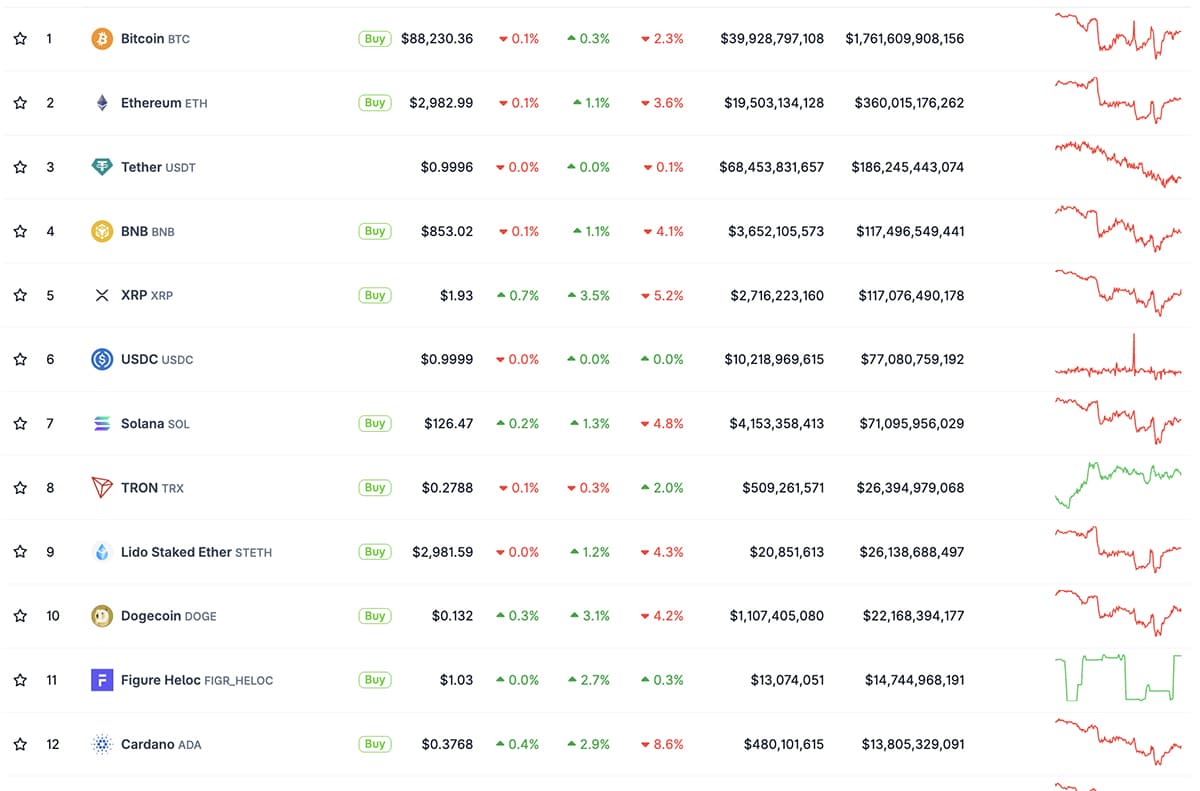Select the Solana SOL logo
Viewport: 1200px width, 791px height.
point(100,422)
